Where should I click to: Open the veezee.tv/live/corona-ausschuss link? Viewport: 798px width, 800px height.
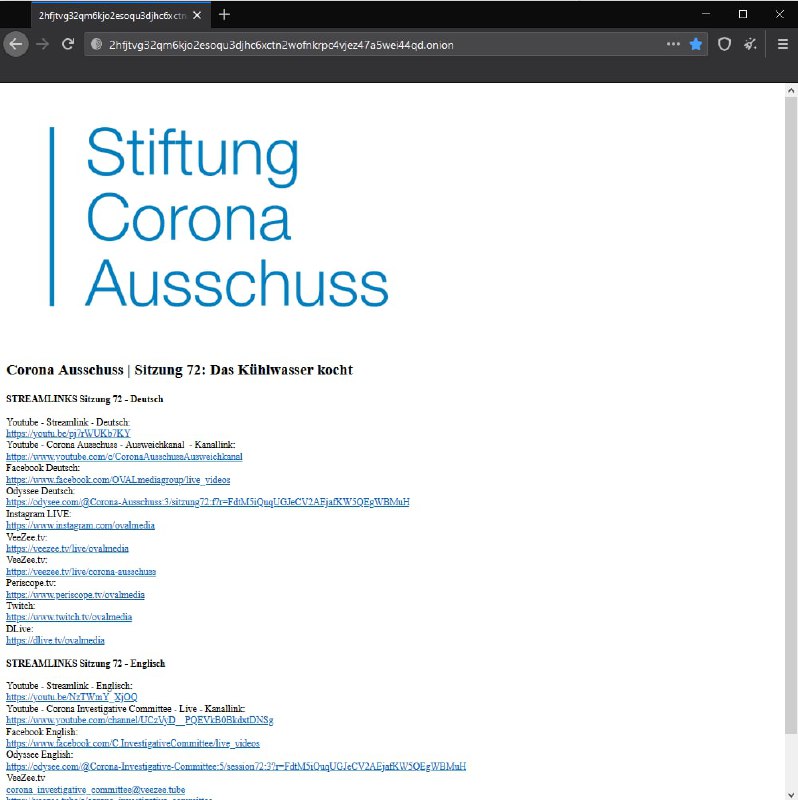[81, 572]
